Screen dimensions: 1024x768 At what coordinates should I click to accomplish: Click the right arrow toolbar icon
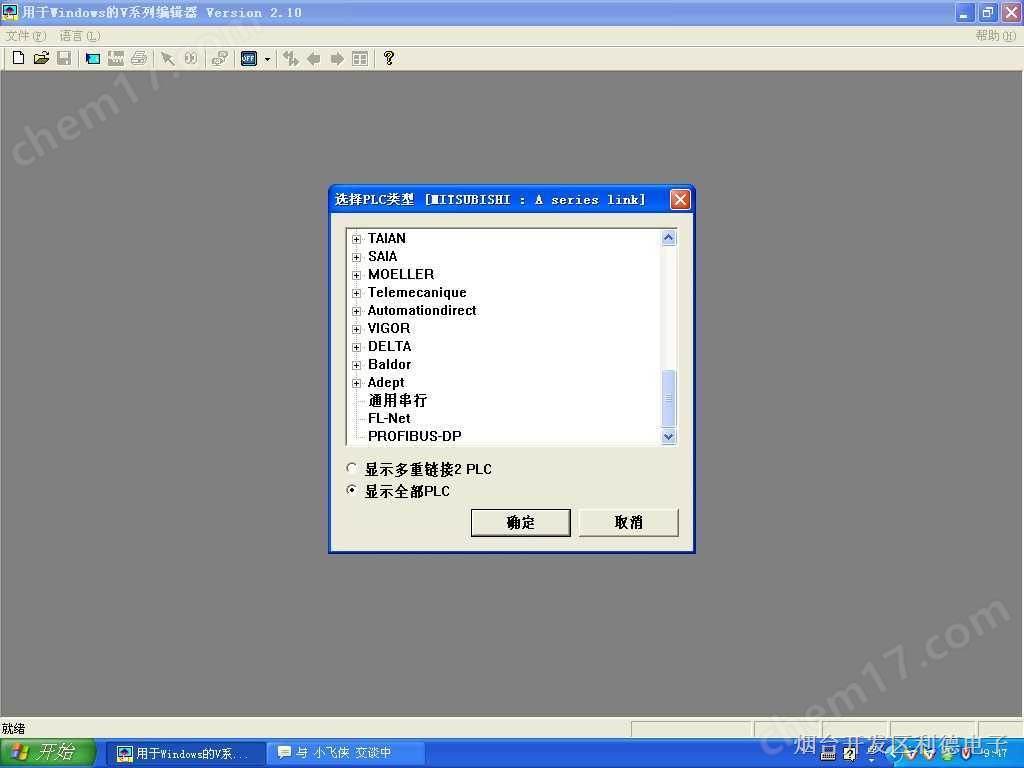pyautogui.click(x=337, y=59)
